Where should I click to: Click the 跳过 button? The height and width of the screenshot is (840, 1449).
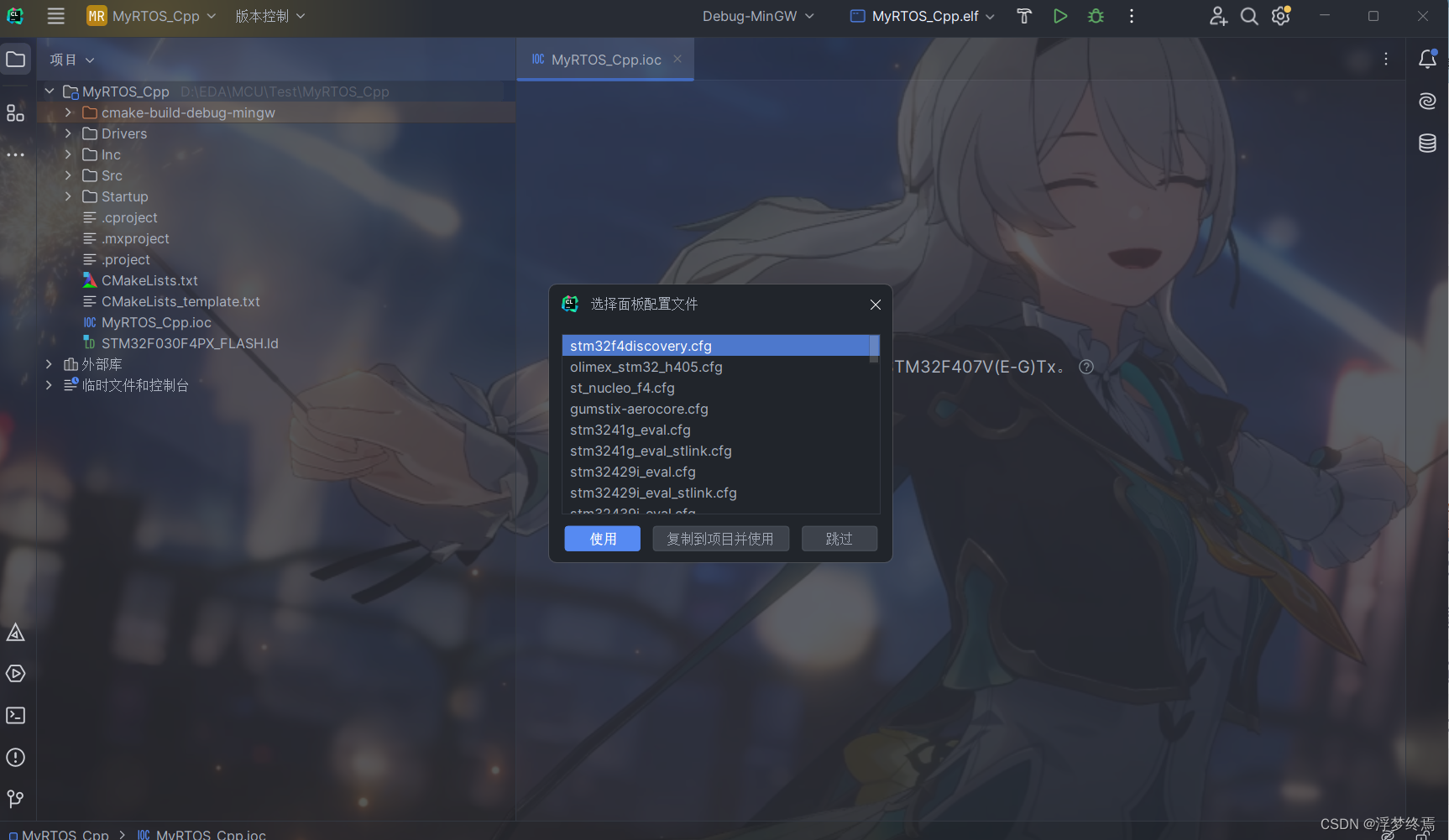point(840,539)
